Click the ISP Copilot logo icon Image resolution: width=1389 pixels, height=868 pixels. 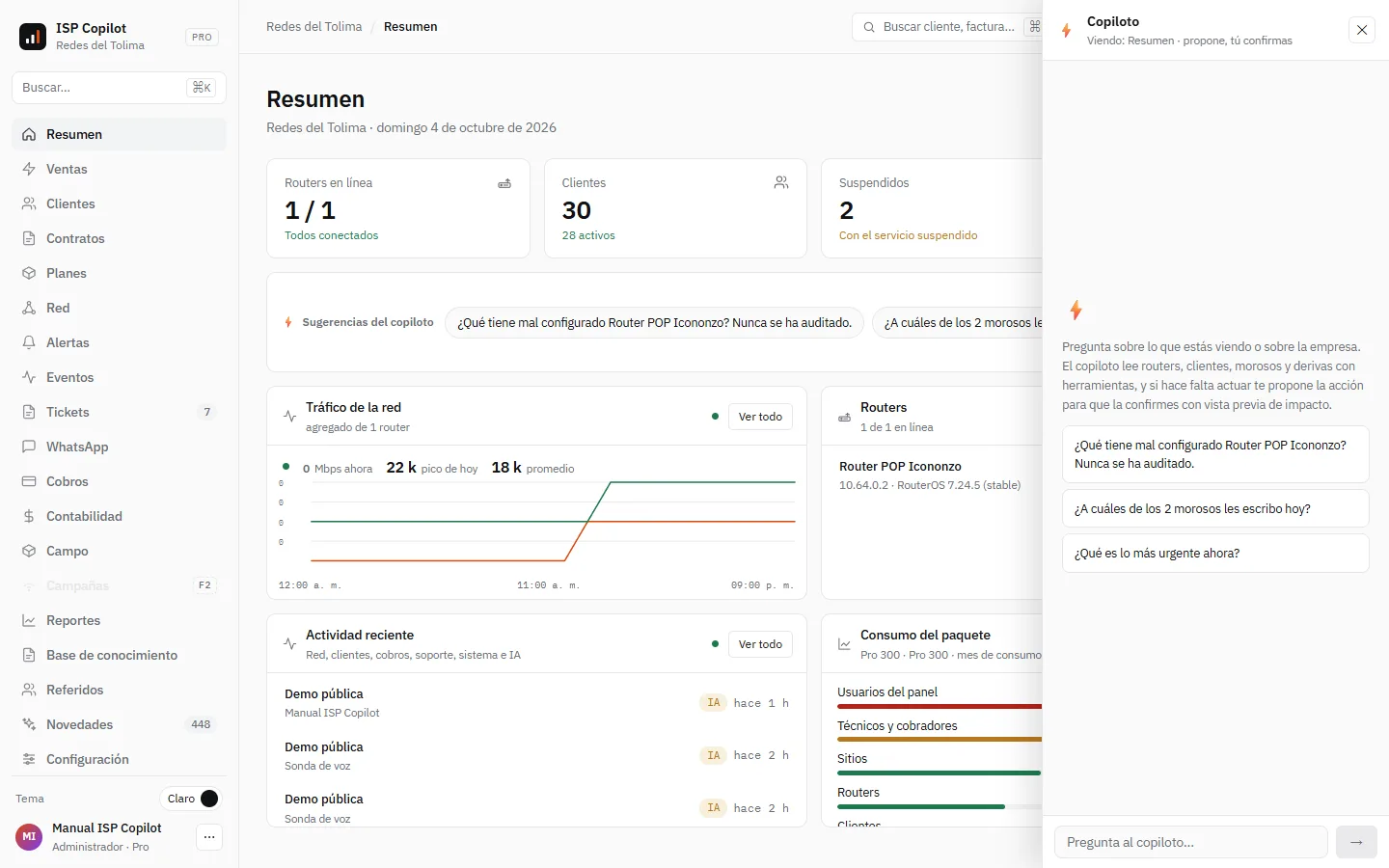click(x=33, y=37)
